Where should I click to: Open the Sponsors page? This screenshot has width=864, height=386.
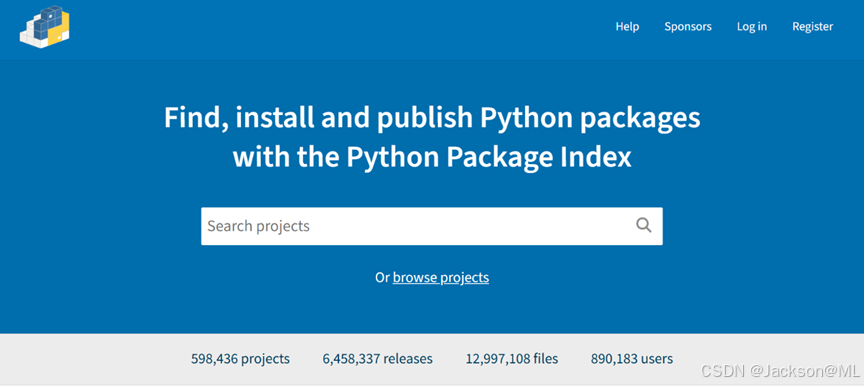click(688, 26)
